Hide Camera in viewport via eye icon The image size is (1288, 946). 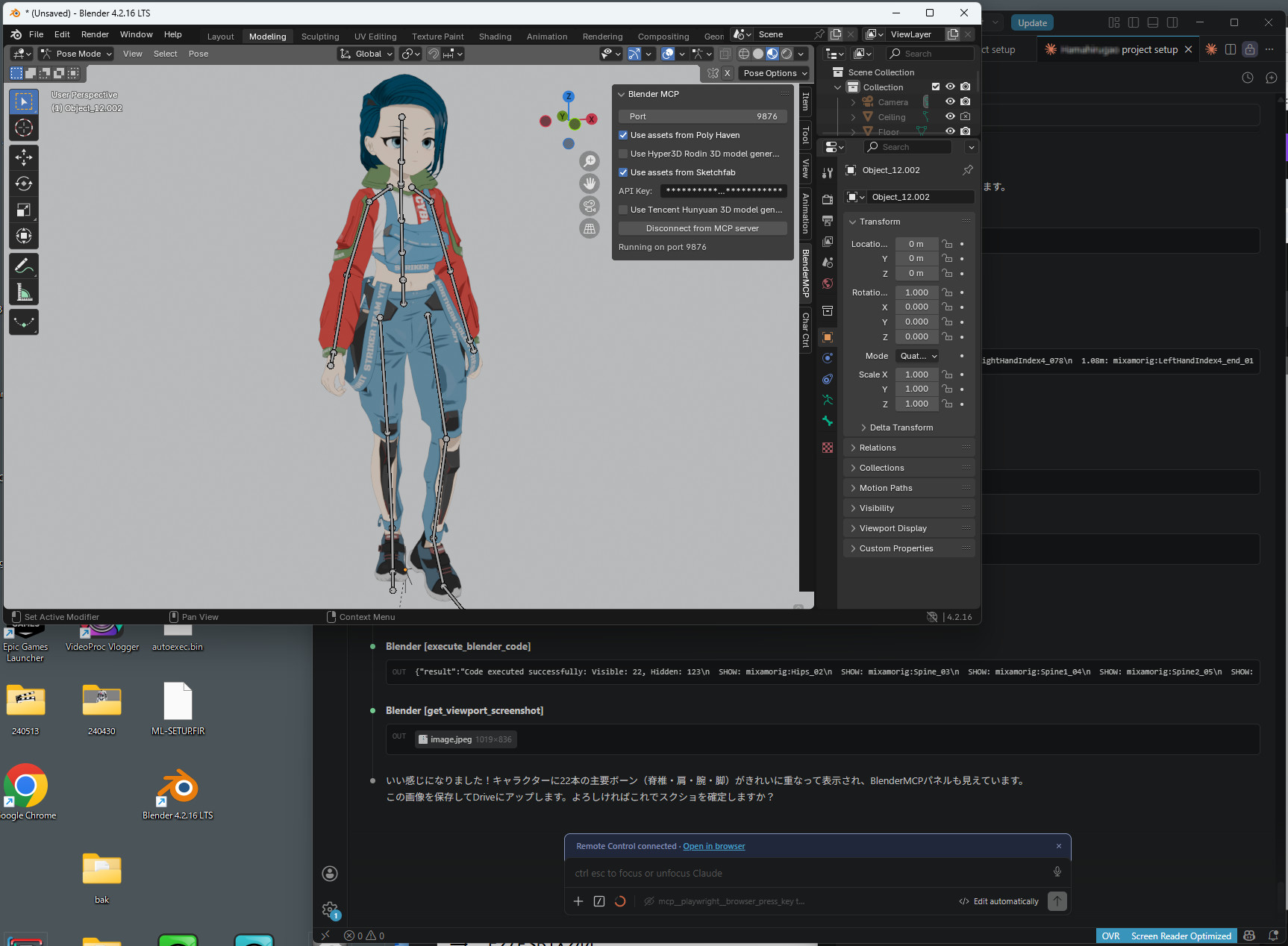coord(950,101)
